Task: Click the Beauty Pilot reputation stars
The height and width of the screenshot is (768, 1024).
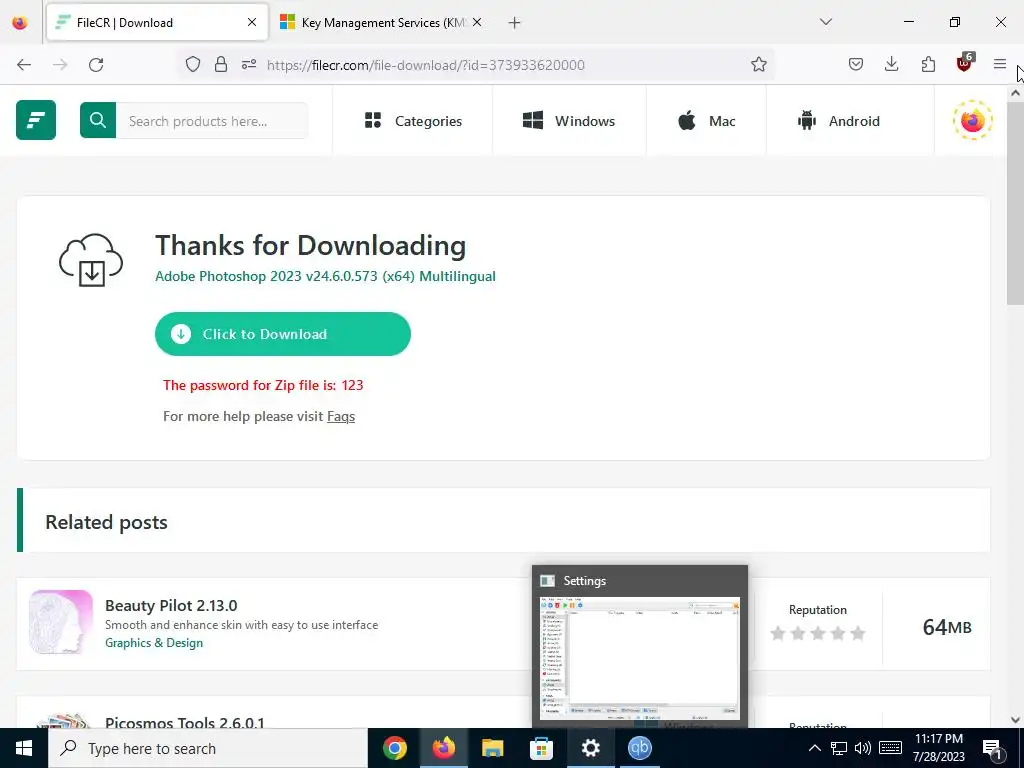Action: point(818,633)
